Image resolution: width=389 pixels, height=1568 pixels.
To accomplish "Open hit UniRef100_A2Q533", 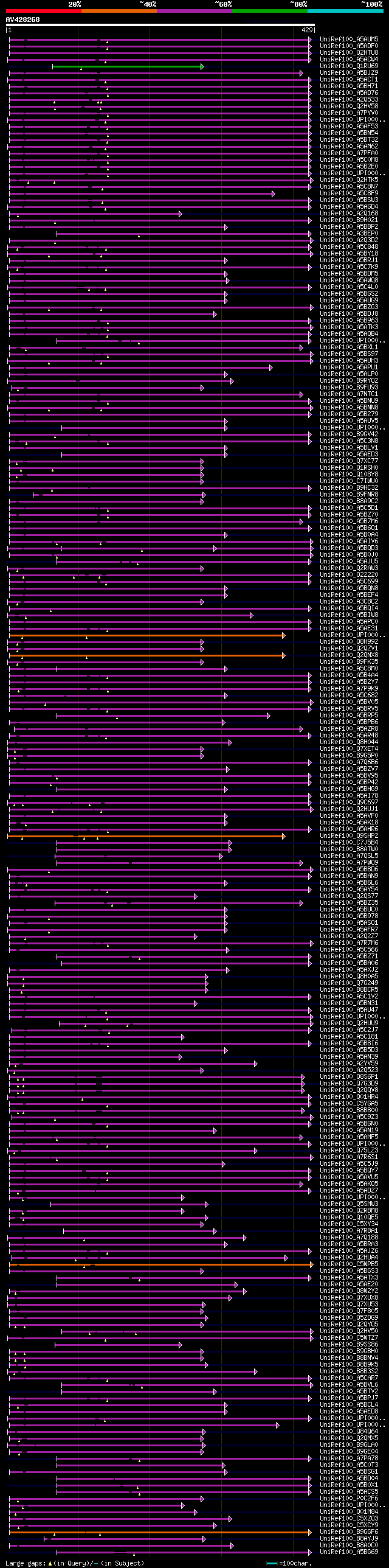I will click(x=349, y=100).
